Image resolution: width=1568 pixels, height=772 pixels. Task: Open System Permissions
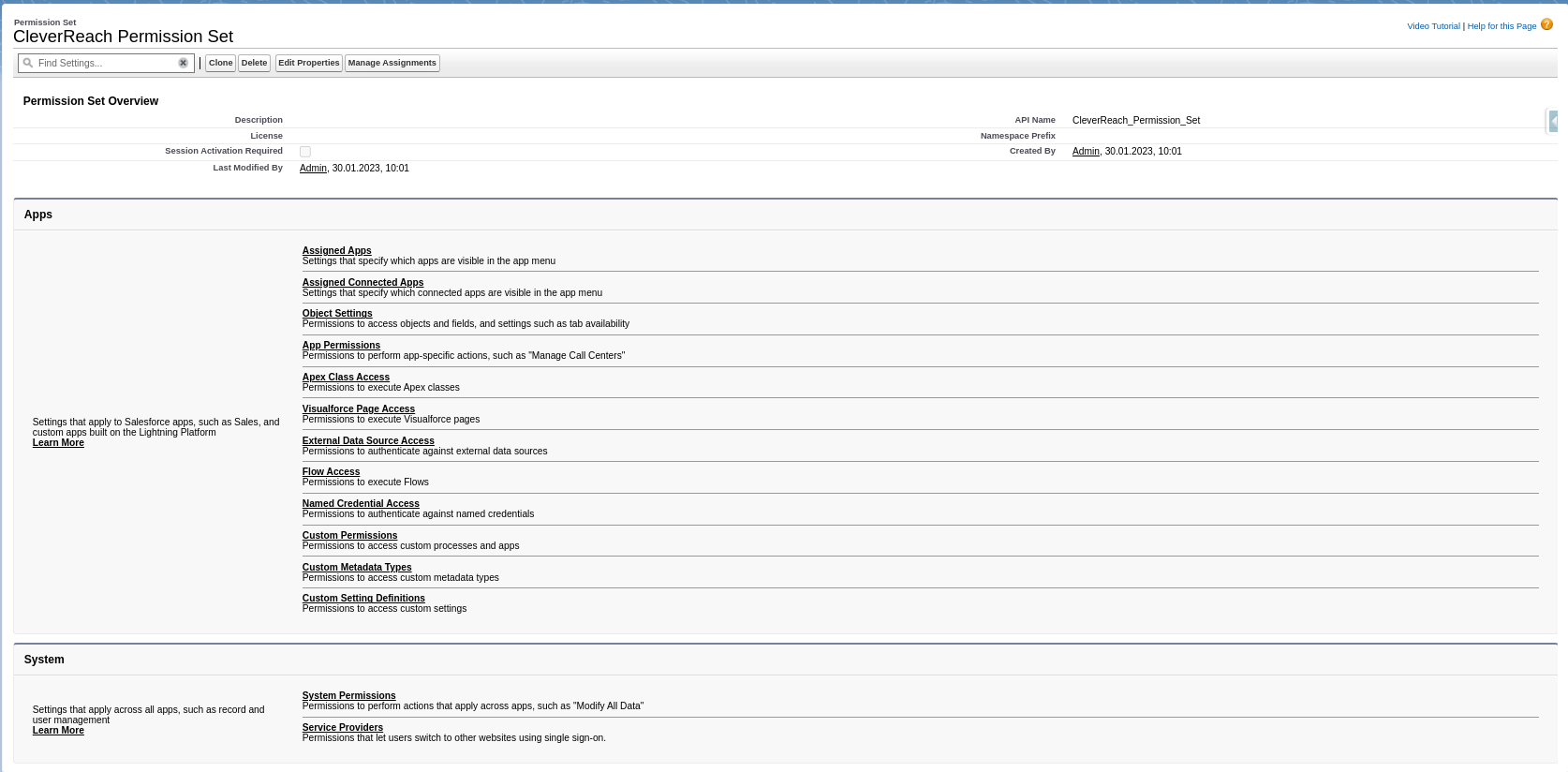(349, 696)
